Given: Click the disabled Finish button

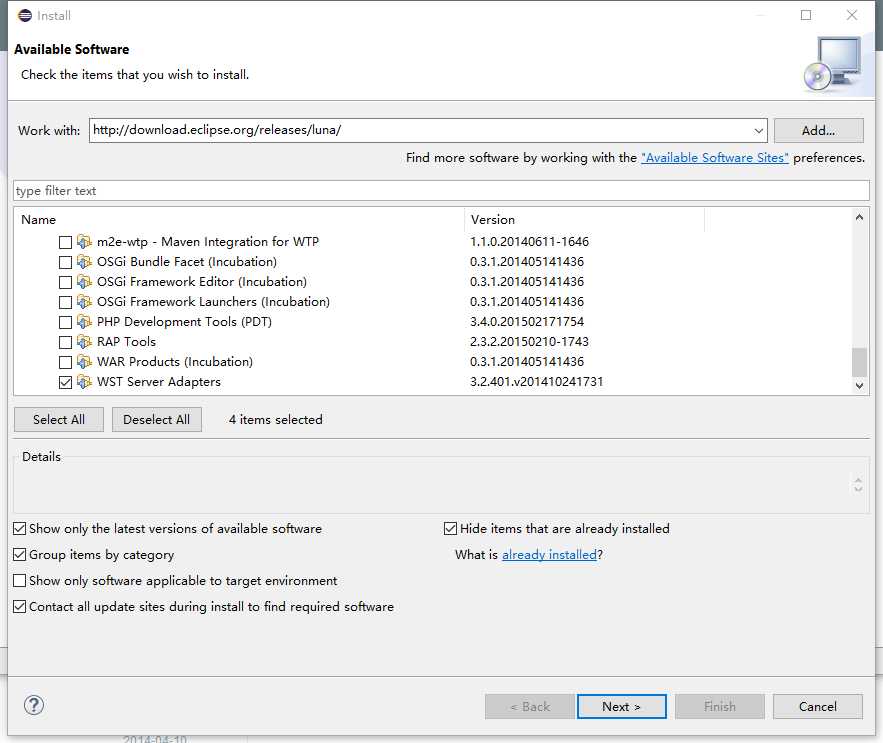Looking at the screenshot, I should (720, 706).
